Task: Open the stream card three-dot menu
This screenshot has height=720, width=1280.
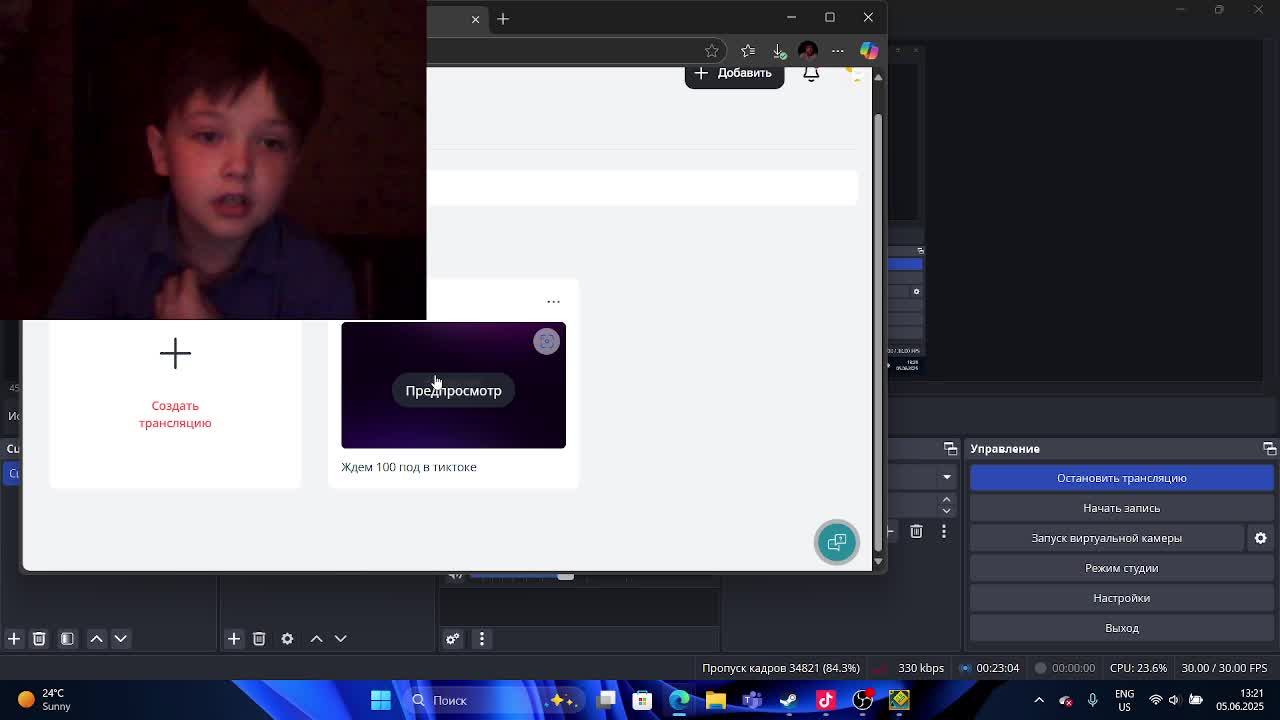Action: [553, 301]
